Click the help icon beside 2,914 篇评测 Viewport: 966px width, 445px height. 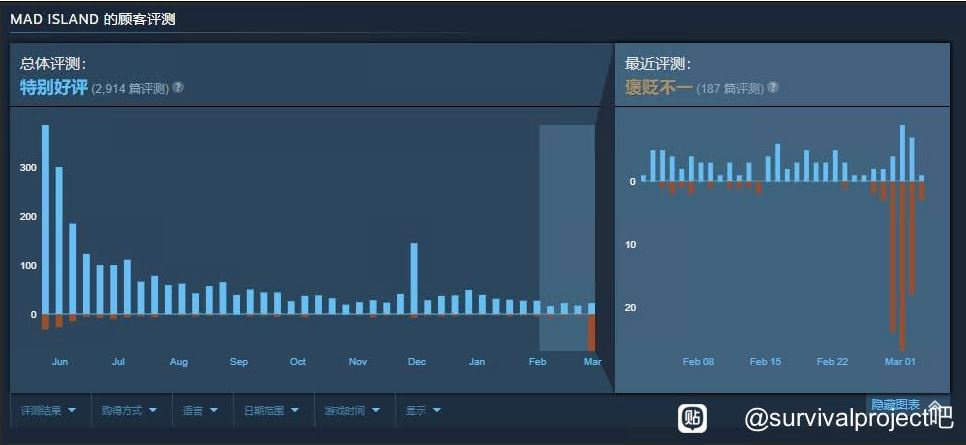tap(178, 88)
